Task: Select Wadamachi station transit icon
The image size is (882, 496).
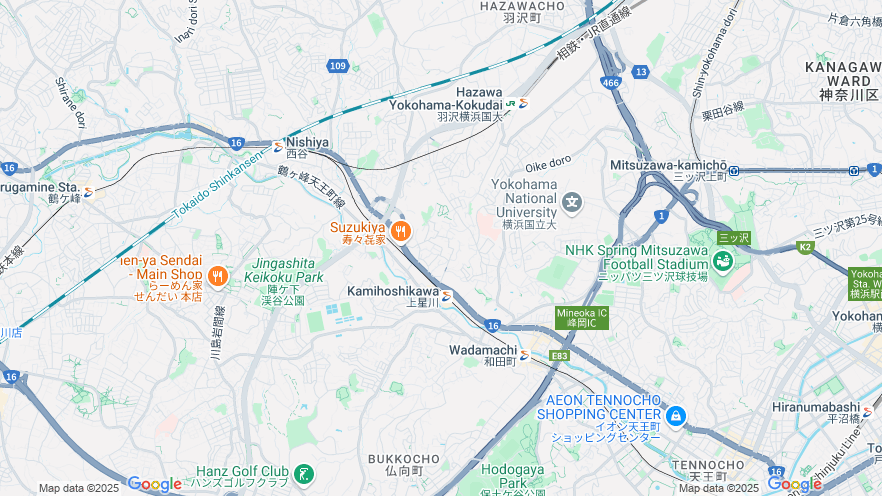Action: pyautogui.click(x=525, y=355)
